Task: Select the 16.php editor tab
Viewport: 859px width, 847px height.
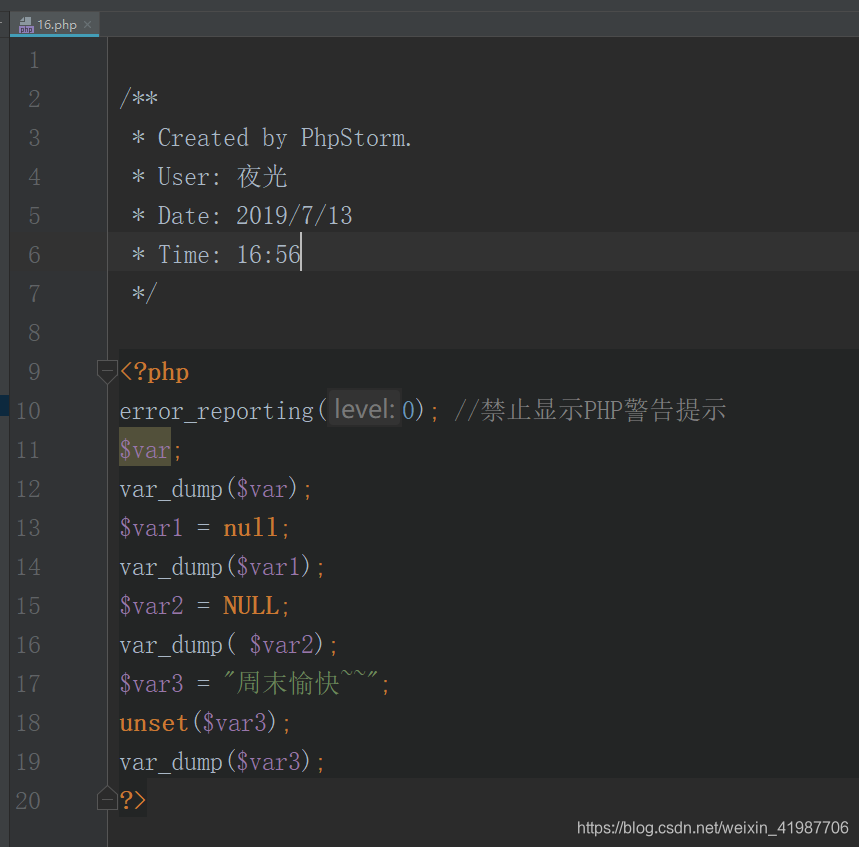Action: [54, 25]
